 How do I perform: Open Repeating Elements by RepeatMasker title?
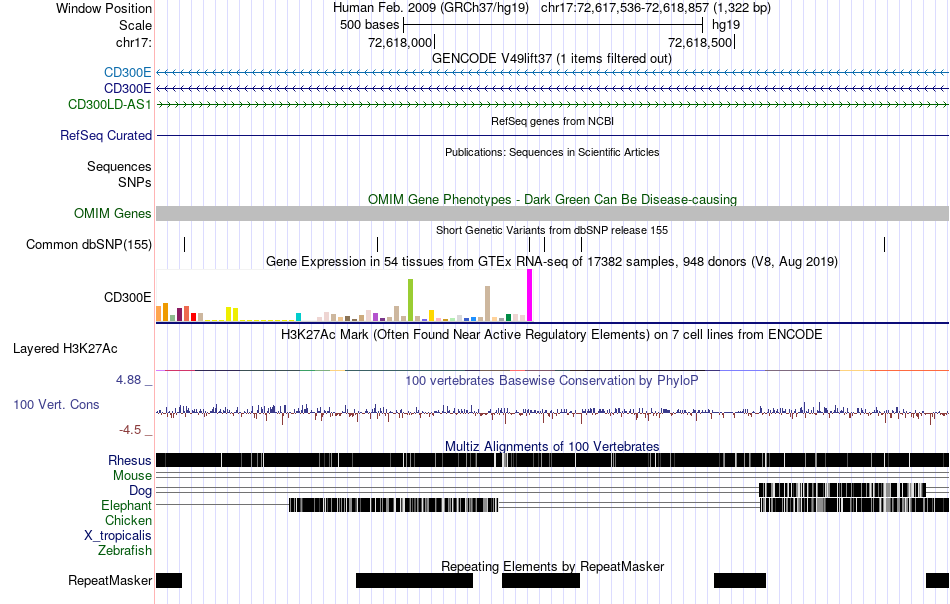point(552,566)
